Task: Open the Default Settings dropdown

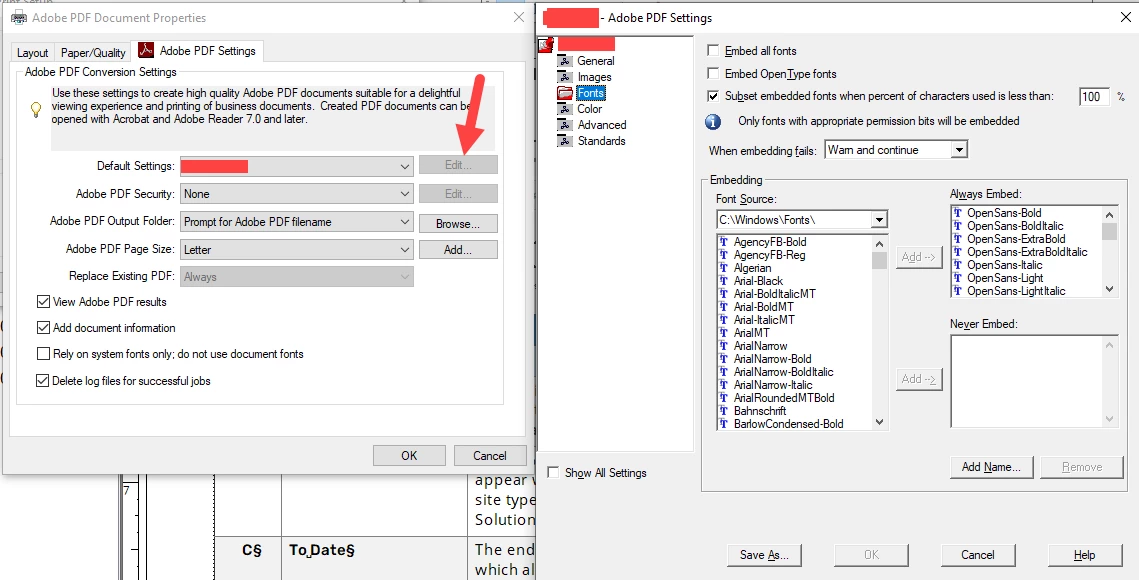Action: (x=296, y=166)
